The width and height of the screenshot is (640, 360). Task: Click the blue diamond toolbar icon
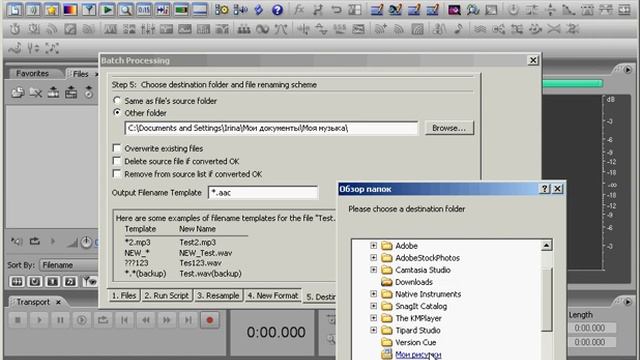click(x=259, y=9)
